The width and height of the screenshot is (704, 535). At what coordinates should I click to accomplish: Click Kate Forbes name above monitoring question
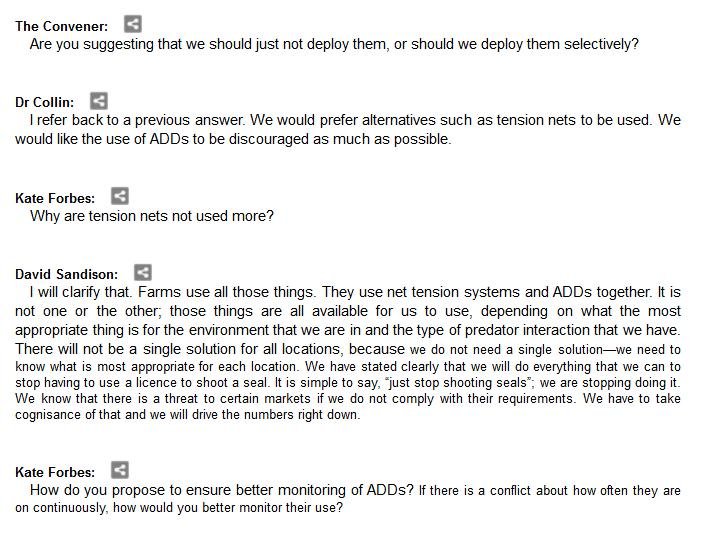(x=55, y=471)
